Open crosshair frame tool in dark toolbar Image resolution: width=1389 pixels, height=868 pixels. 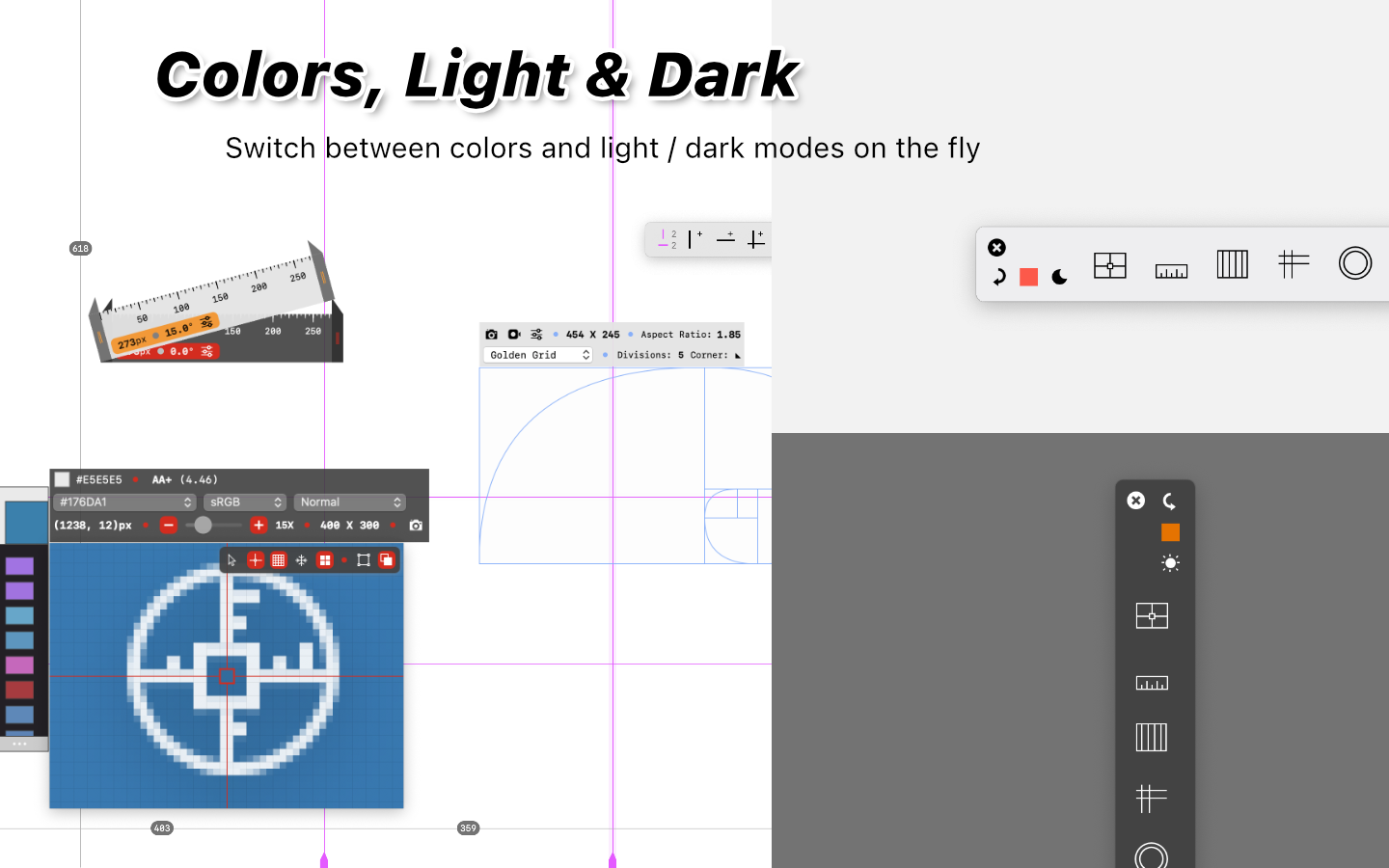[x=1152, y=615]
